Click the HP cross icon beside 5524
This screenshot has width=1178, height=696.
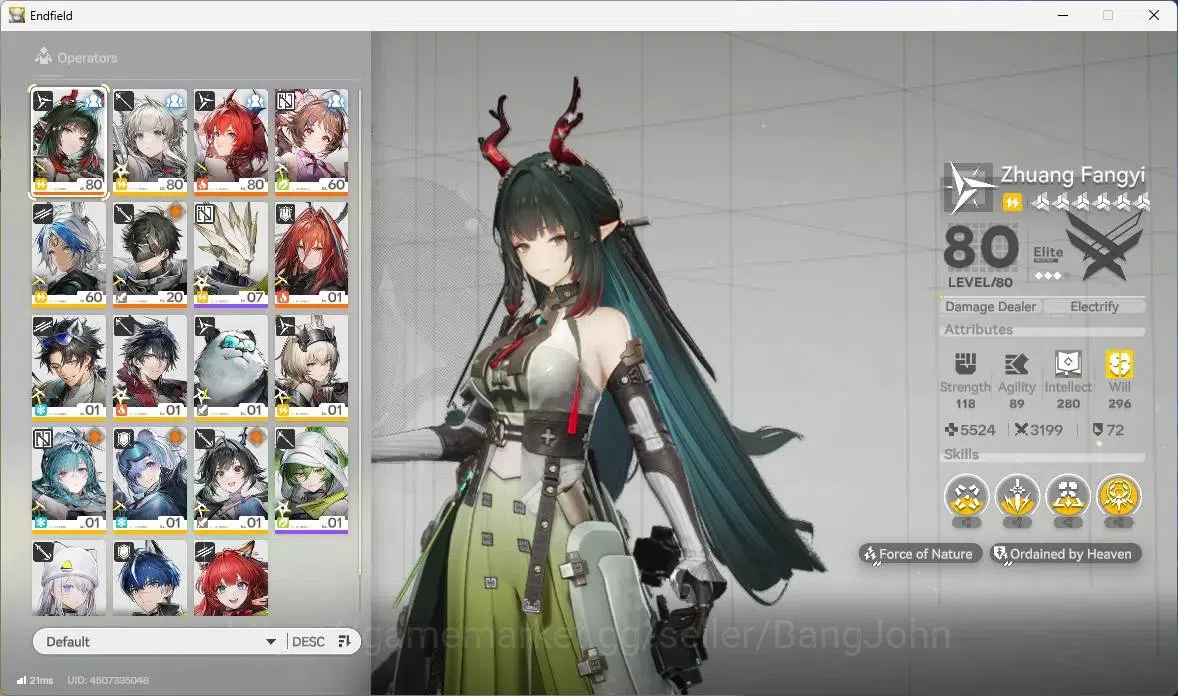coord(952,430)
